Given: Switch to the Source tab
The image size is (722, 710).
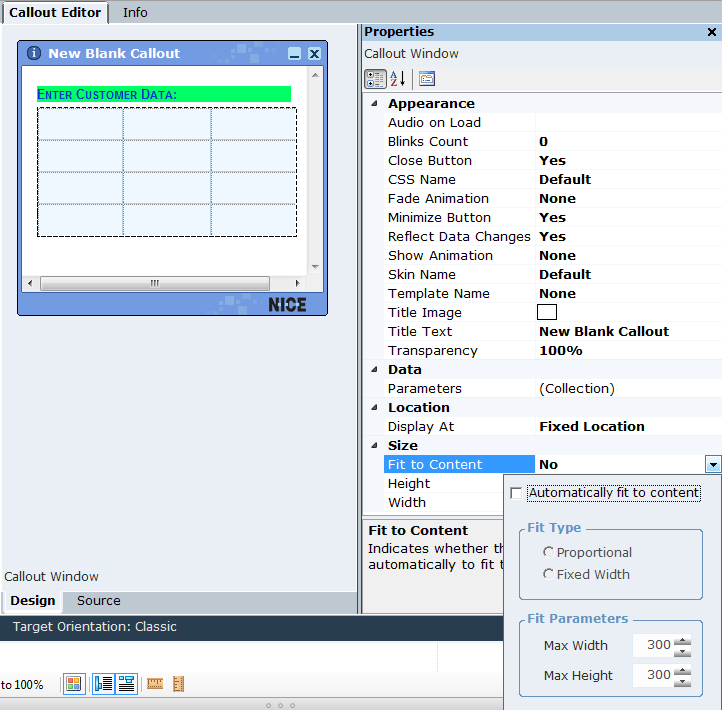Looking at the screenshot, I should (98, 601).
